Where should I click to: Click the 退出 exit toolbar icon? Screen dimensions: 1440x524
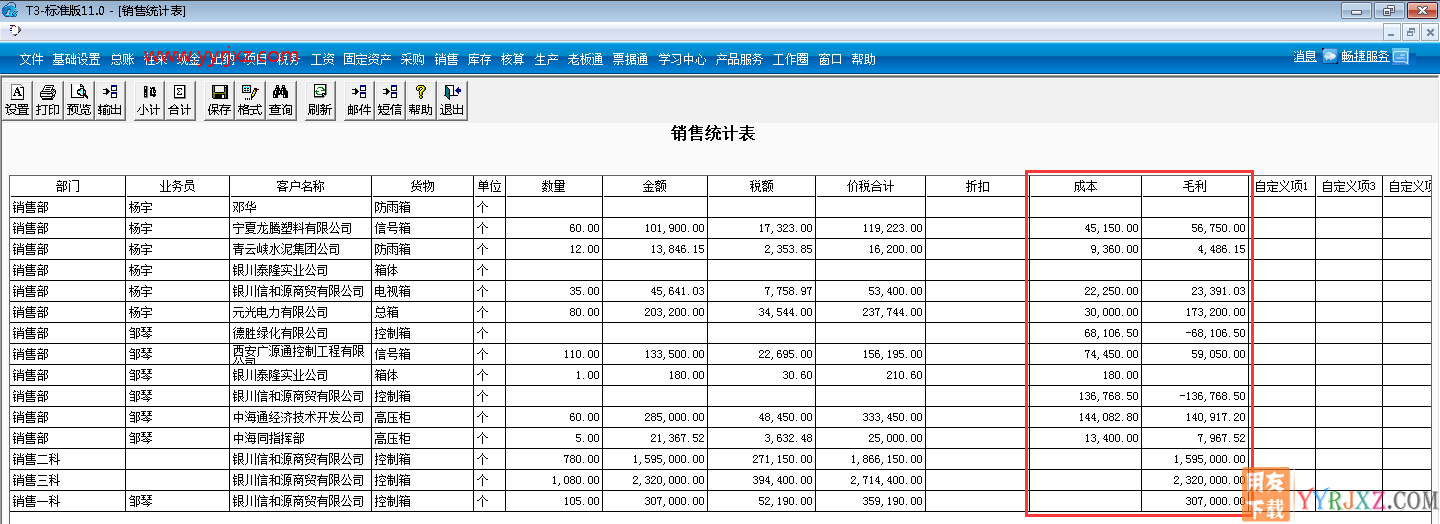(452, 100)
